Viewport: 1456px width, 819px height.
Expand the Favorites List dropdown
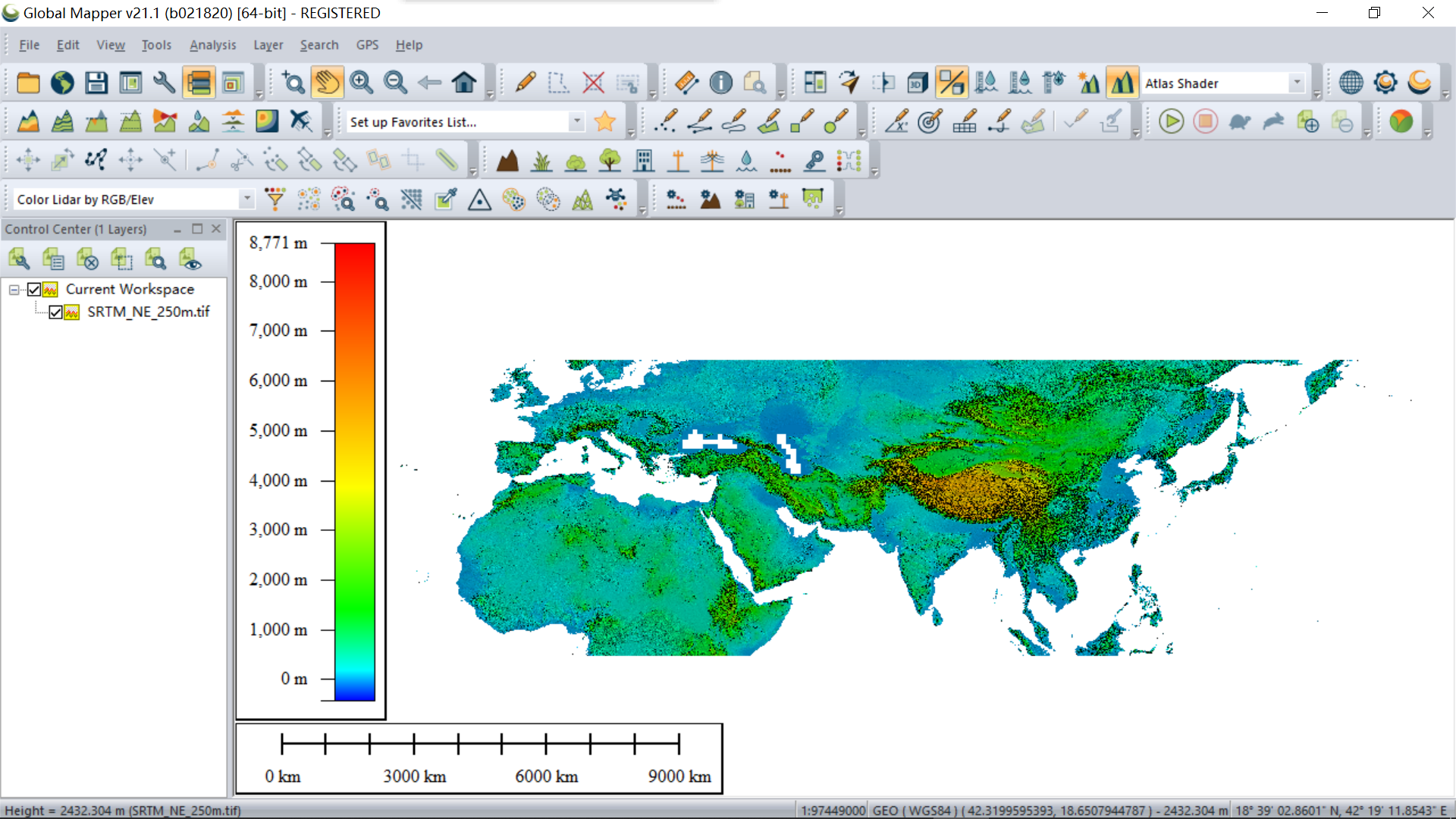coord(577,121)
